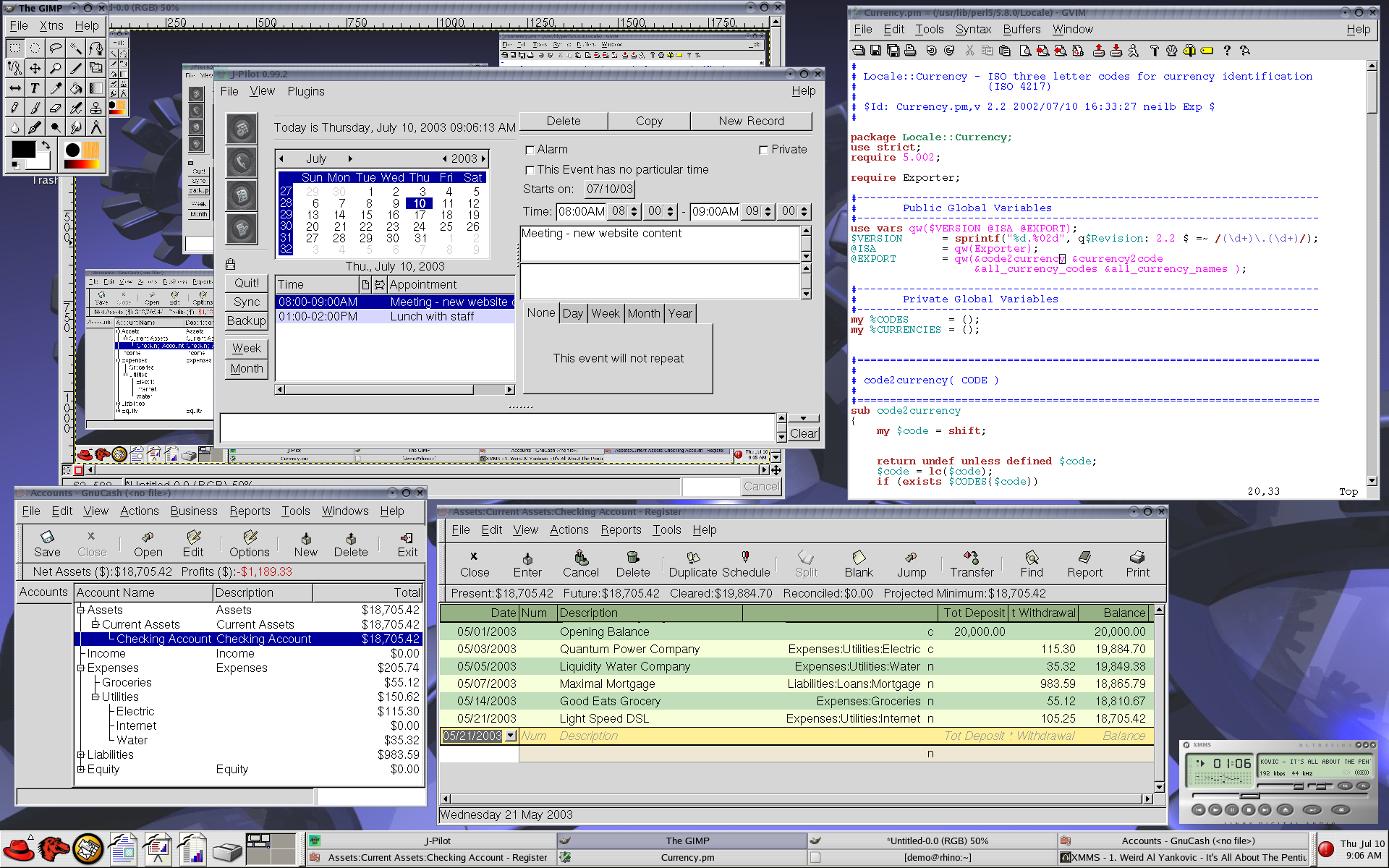
Task: Collapse the Current Assets tree node
Action: click(x=95, y=624)
